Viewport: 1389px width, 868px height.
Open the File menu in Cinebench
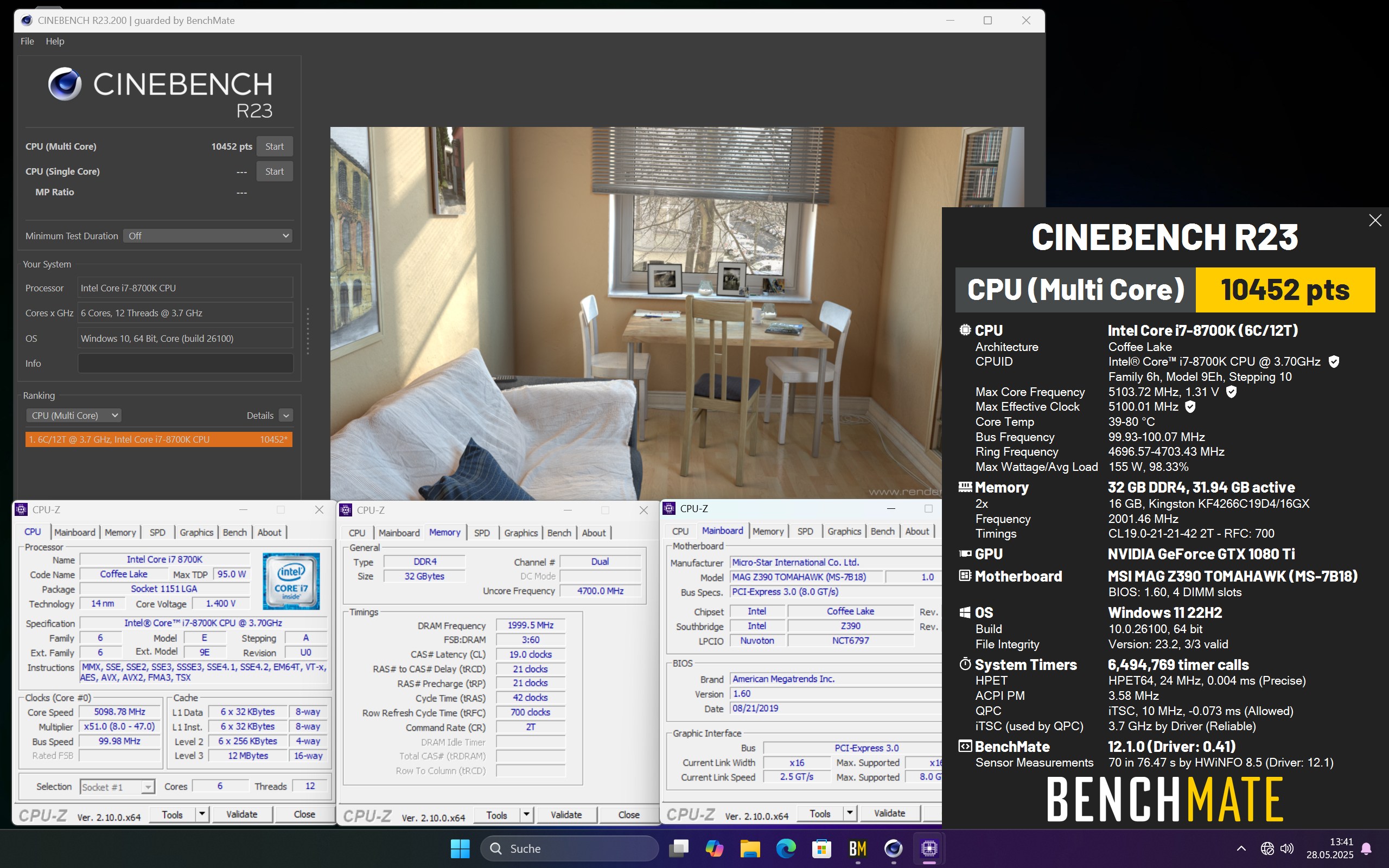point(27,41)
